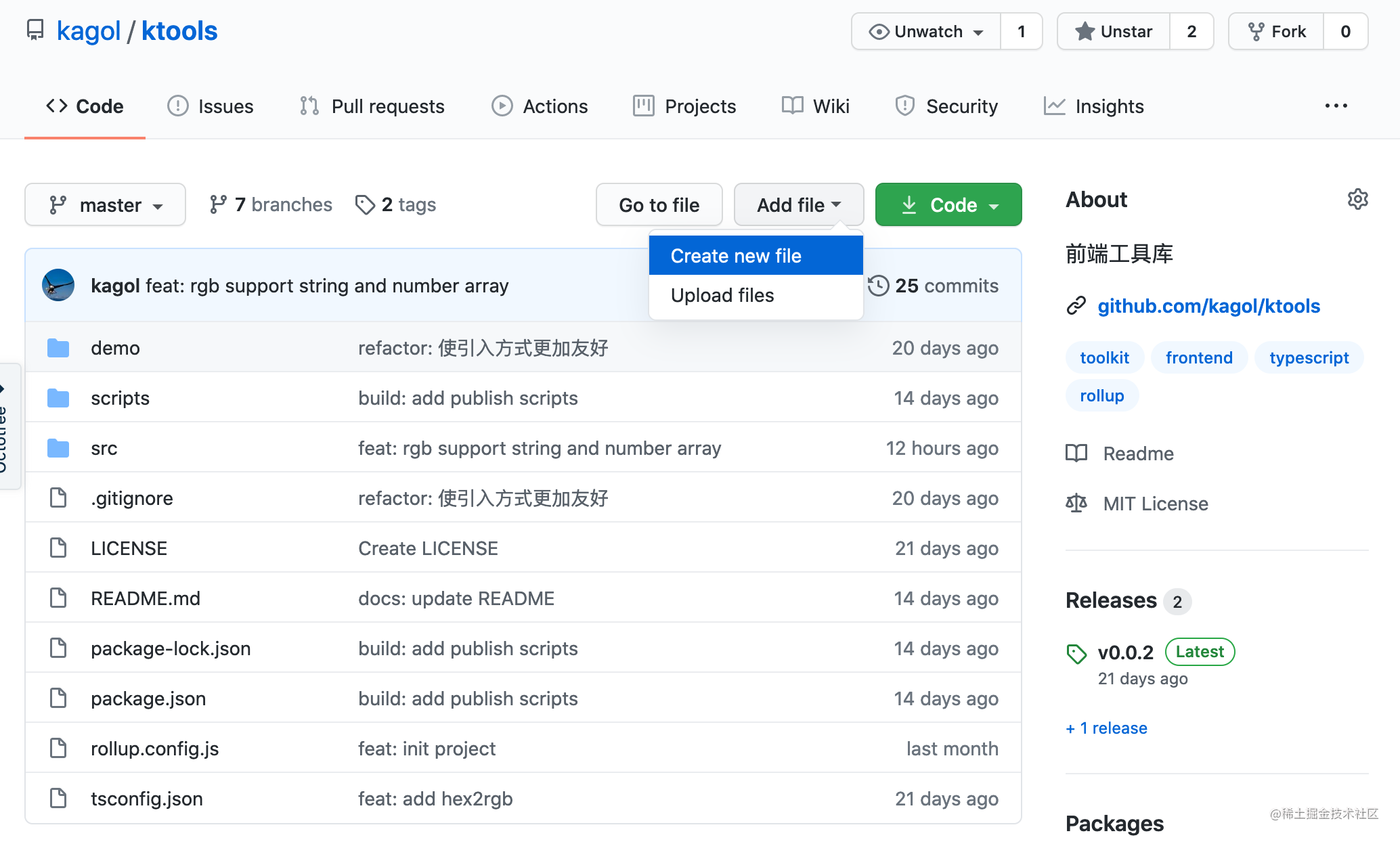The width and height of the screenshot is (1400, 842).
Task: Open the Security tab
Action: [x=946, y=106]
